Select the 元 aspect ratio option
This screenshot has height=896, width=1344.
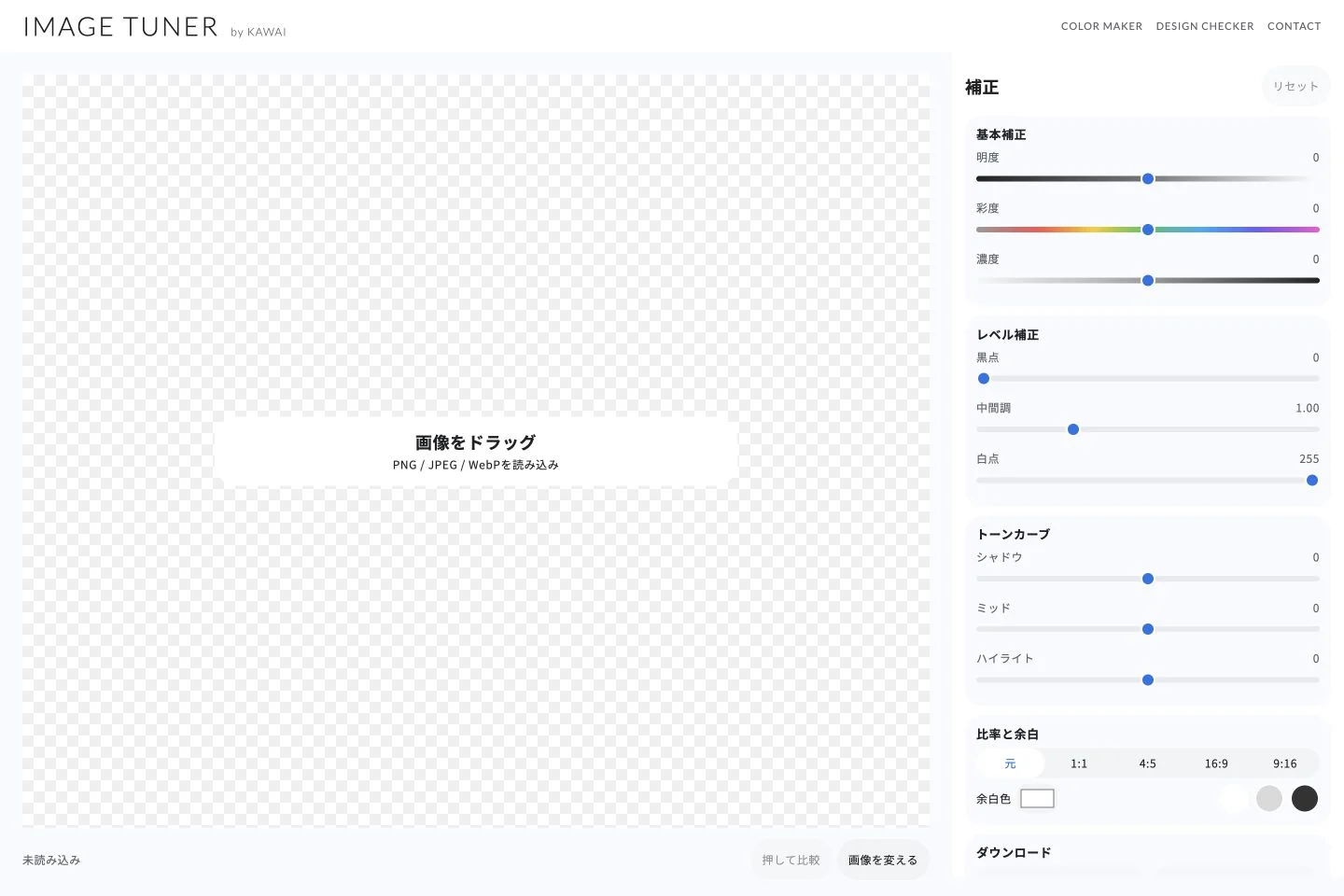tap(1010, 763)
